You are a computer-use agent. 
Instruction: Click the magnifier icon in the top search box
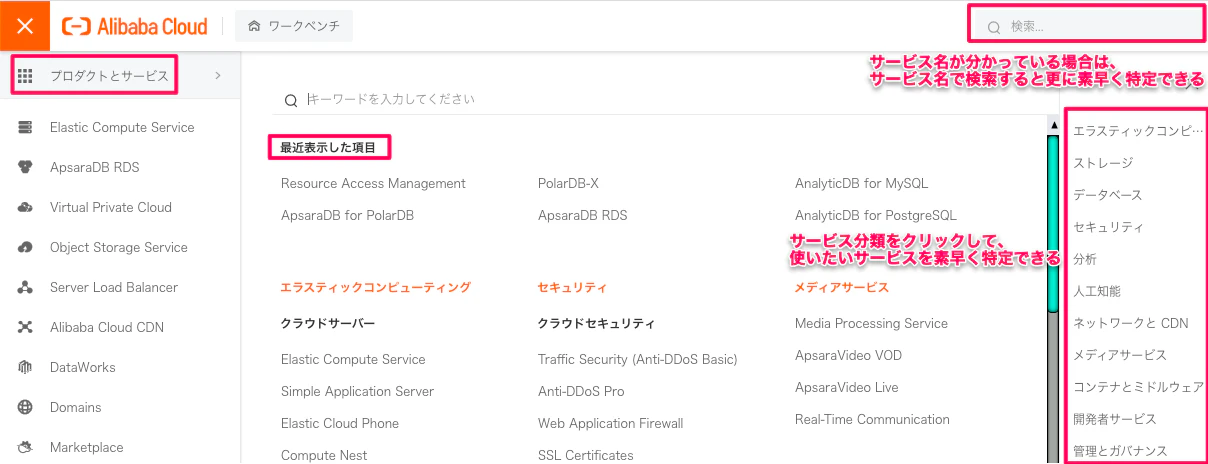(x=994, y=28)
